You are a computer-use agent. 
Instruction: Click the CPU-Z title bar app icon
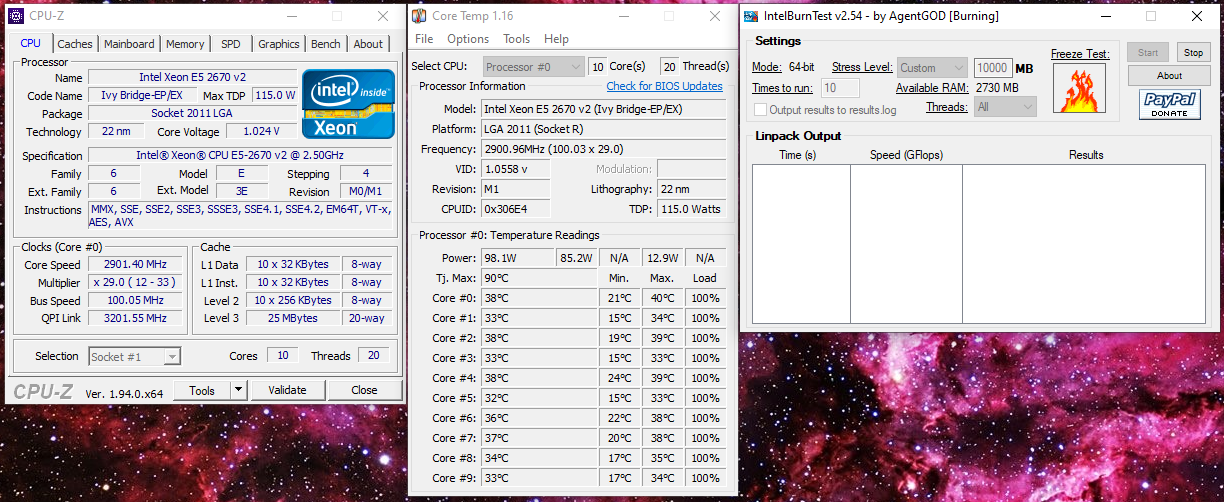click(x=16, y=16)
